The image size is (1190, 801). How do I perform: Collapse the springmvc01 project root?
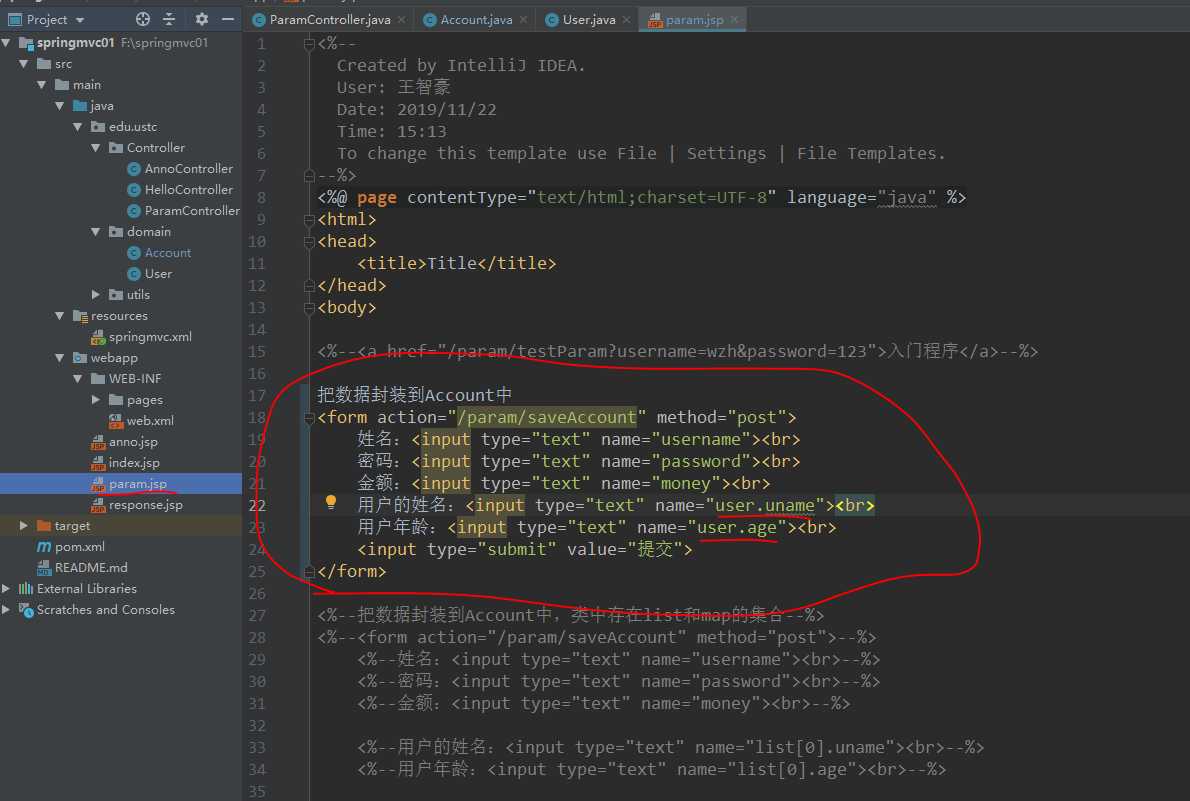[x=6, y=43]
